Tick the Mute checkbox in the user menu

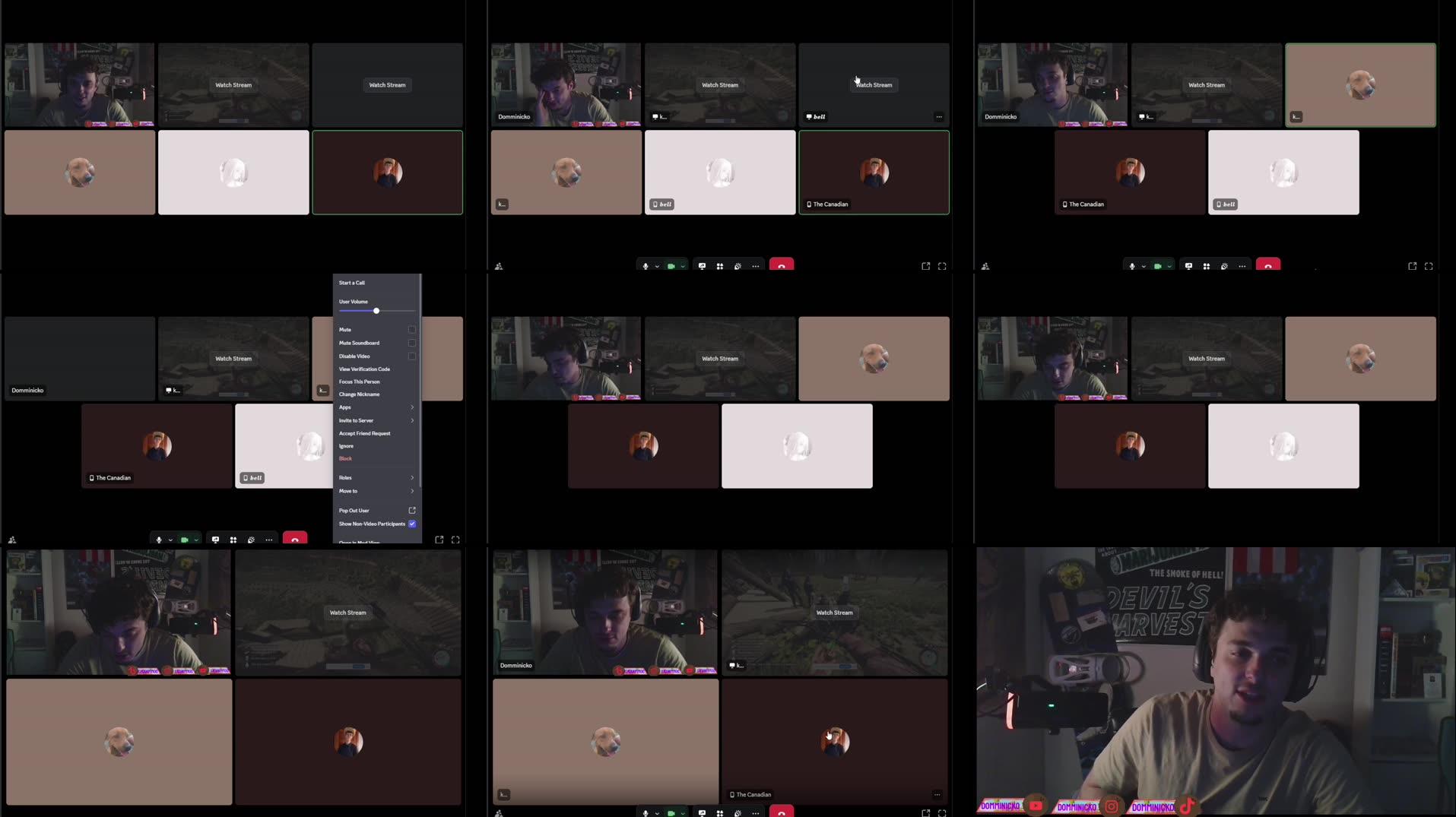click(412, 330)
